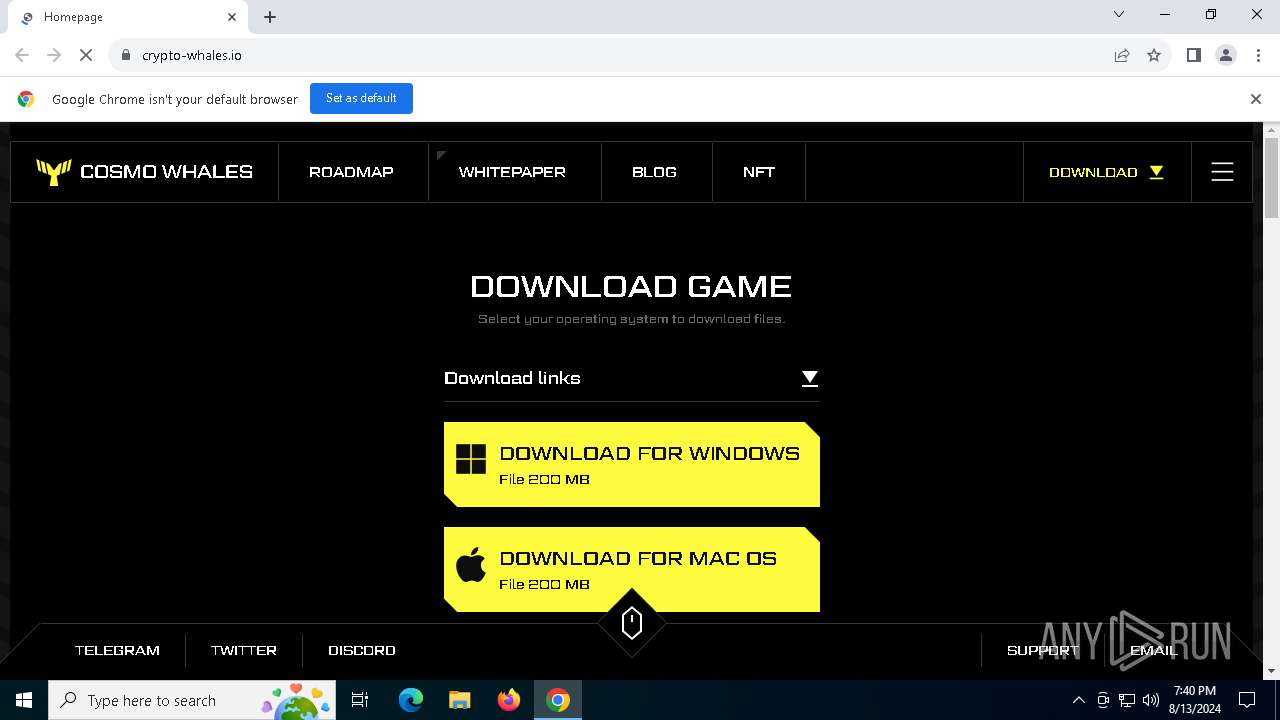Click COSMO WHALES brand text
This screenshot has width=1280, height=720.
tap(166, 172)
